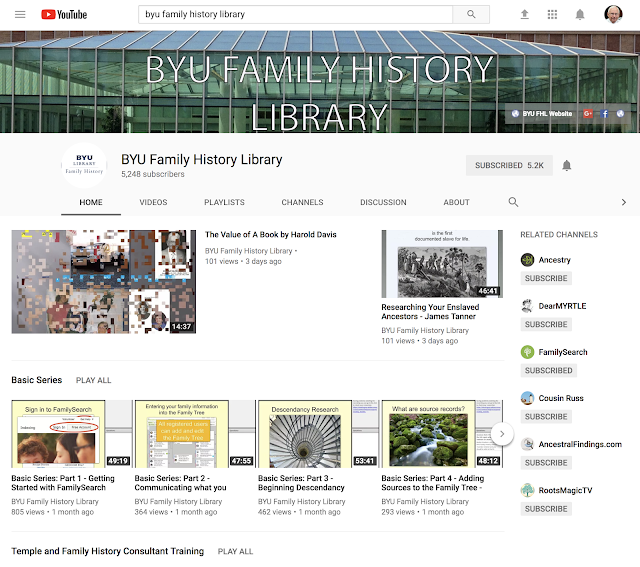Open the Ancestry channel name link
This screenshot has width=640, height=567.
[555, 260]
